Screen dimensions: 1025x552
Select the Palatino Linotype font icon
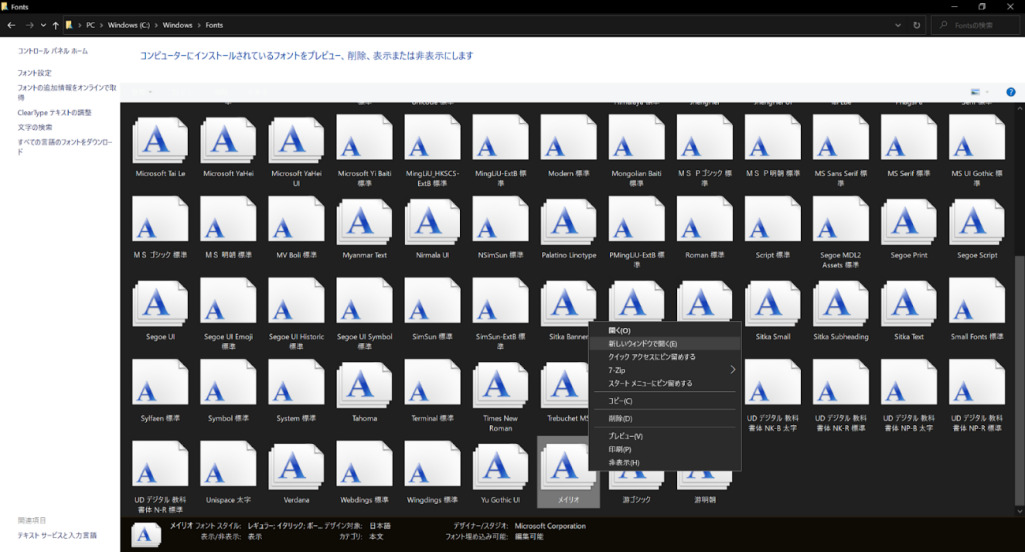point(568,221)
